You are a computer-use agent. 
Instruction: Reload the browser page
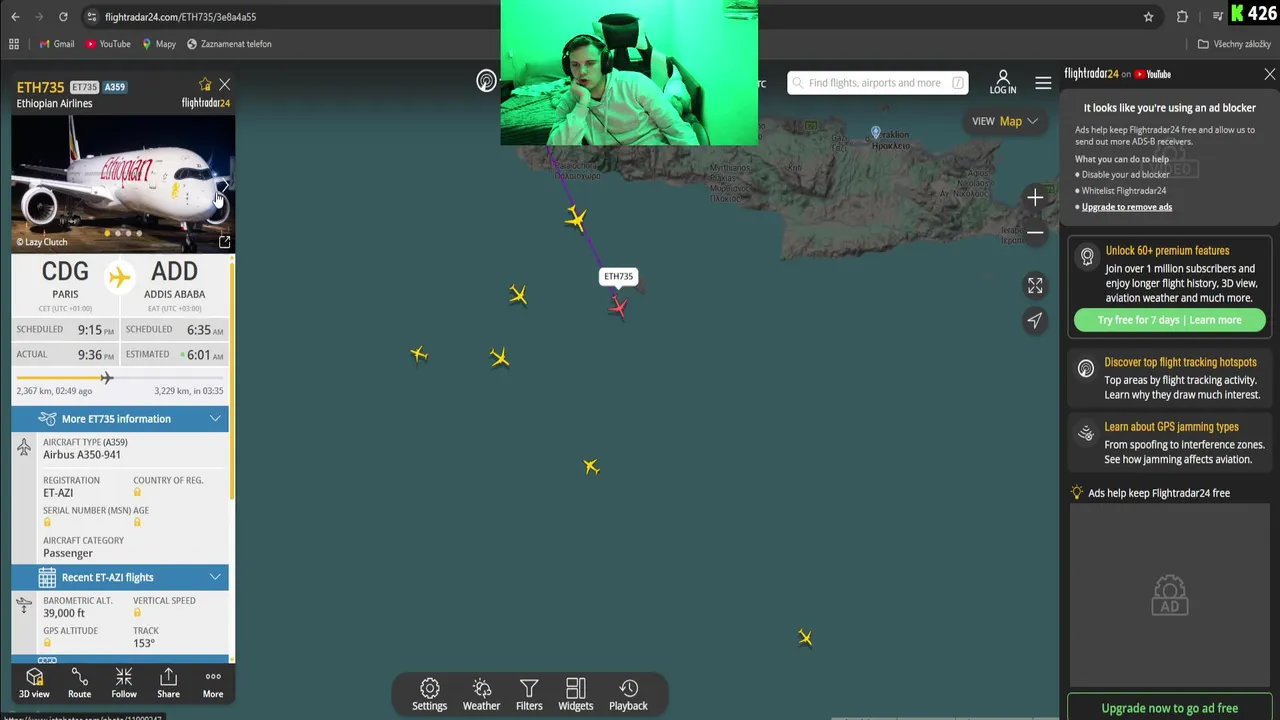(x=63, y=16)
